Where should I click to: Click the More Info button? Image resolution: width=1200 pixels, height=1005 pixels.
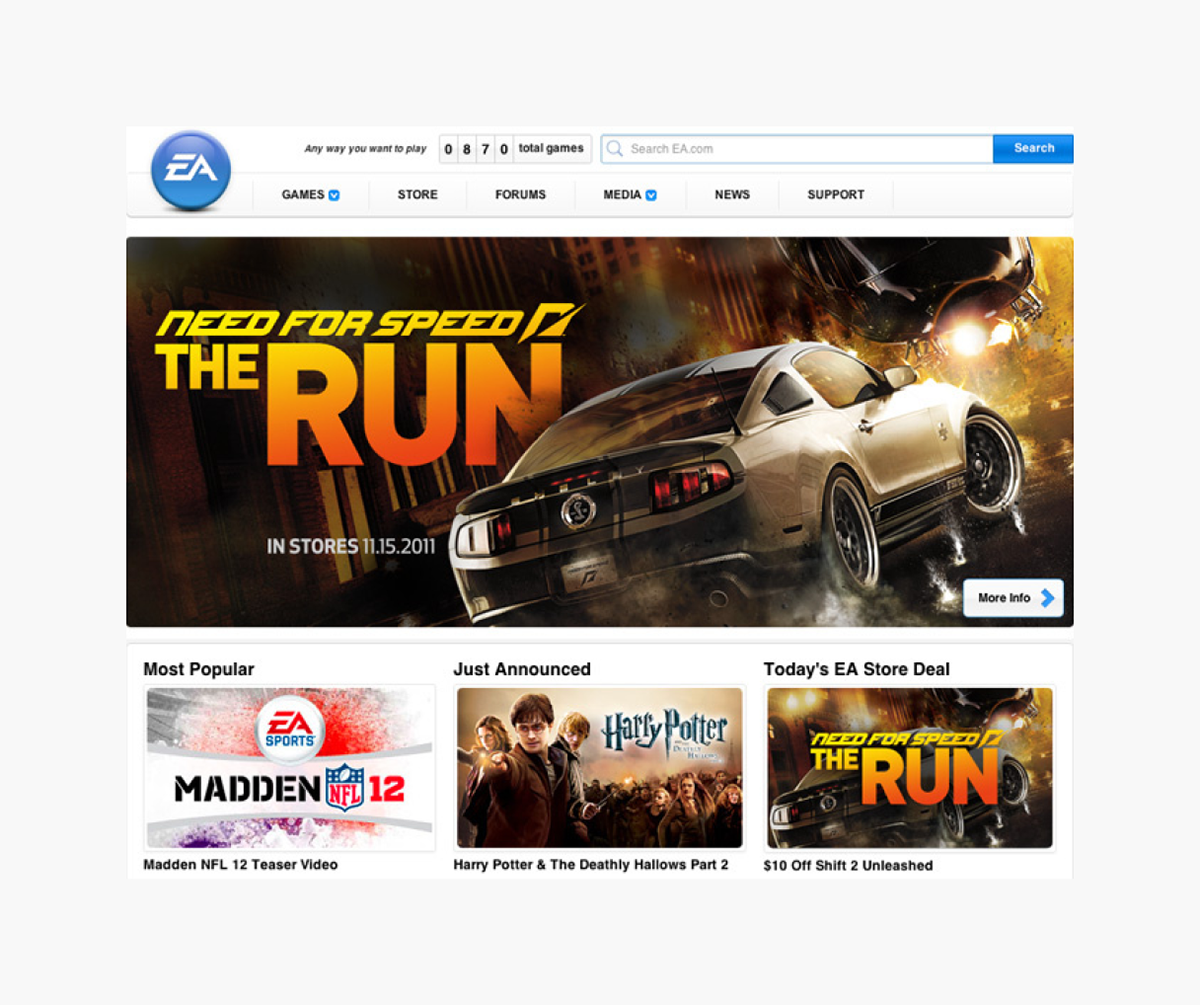tap(1013, 598)
